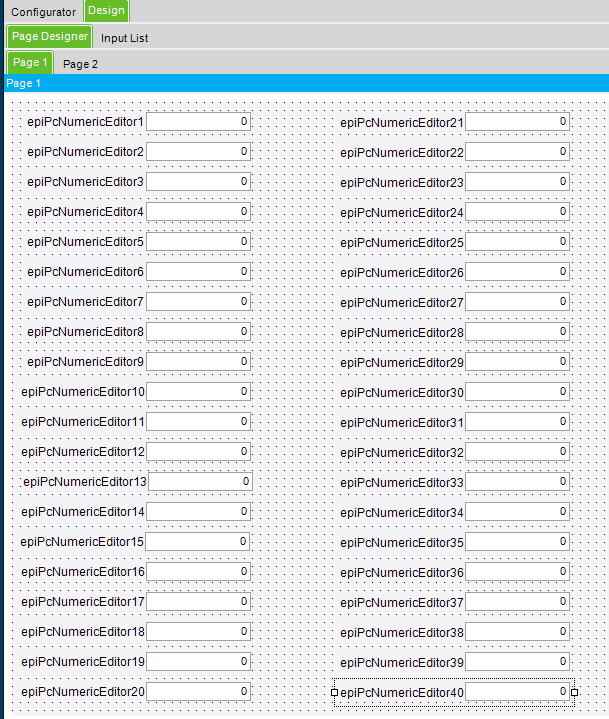Focus the epiPcNumericEditor8 value box
Image resolution: width=609 pixels, height=719 pixels.
click(199, 332)
